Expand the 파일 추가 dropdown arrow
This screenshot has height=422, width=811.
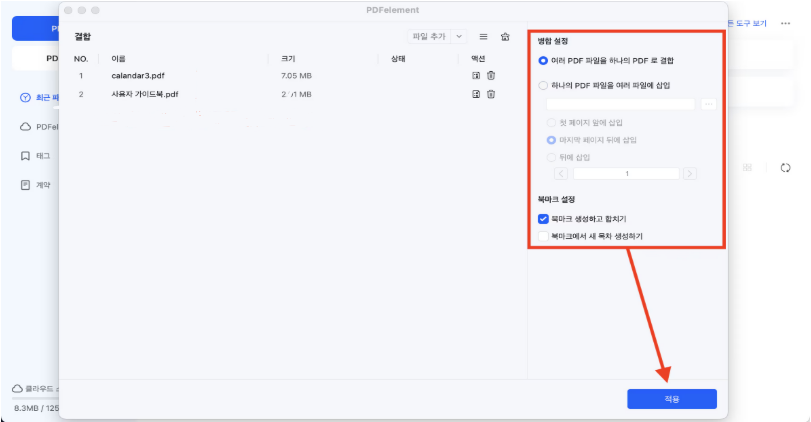460,37
